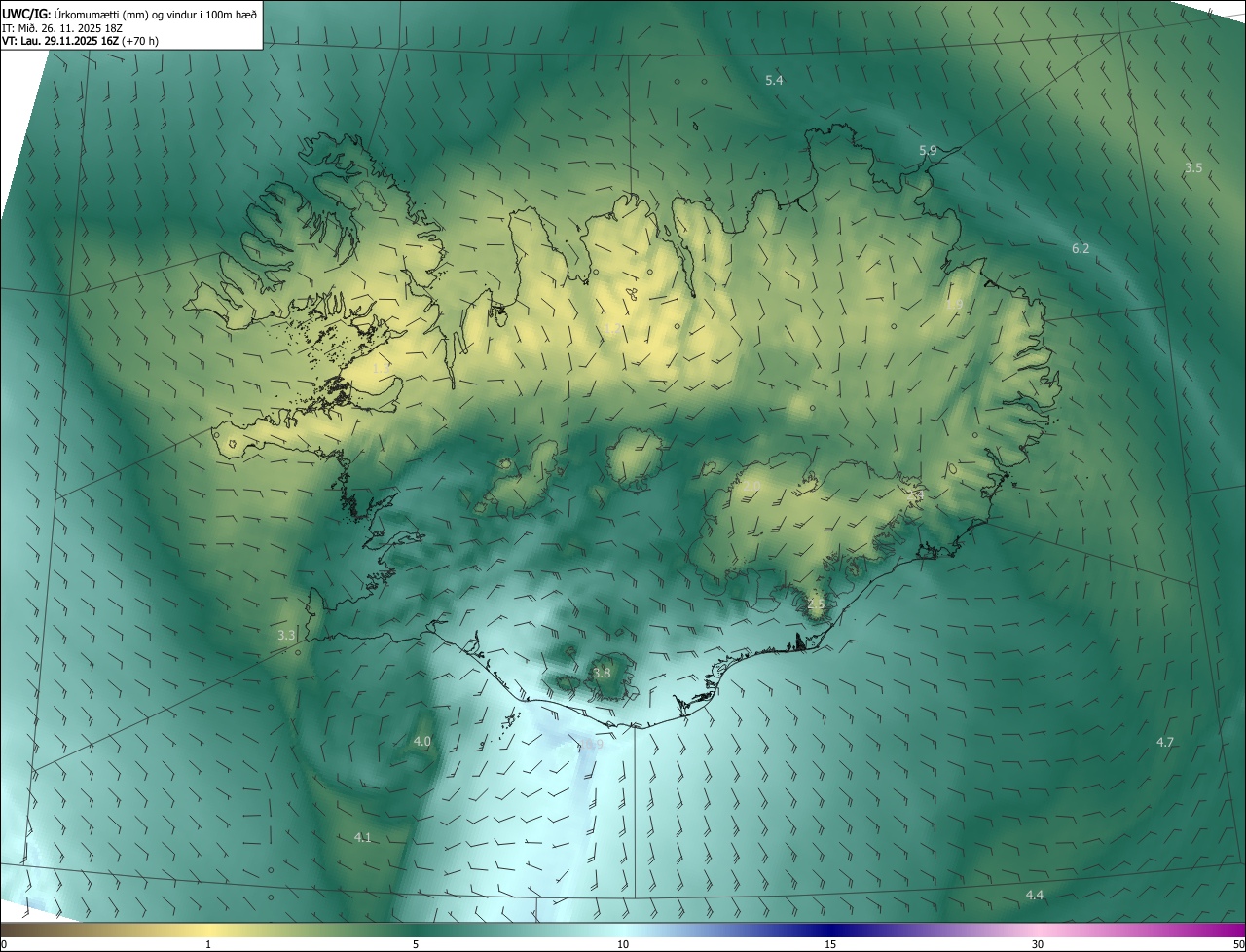Click the map value 4.7

click(x=1165, y=742)
